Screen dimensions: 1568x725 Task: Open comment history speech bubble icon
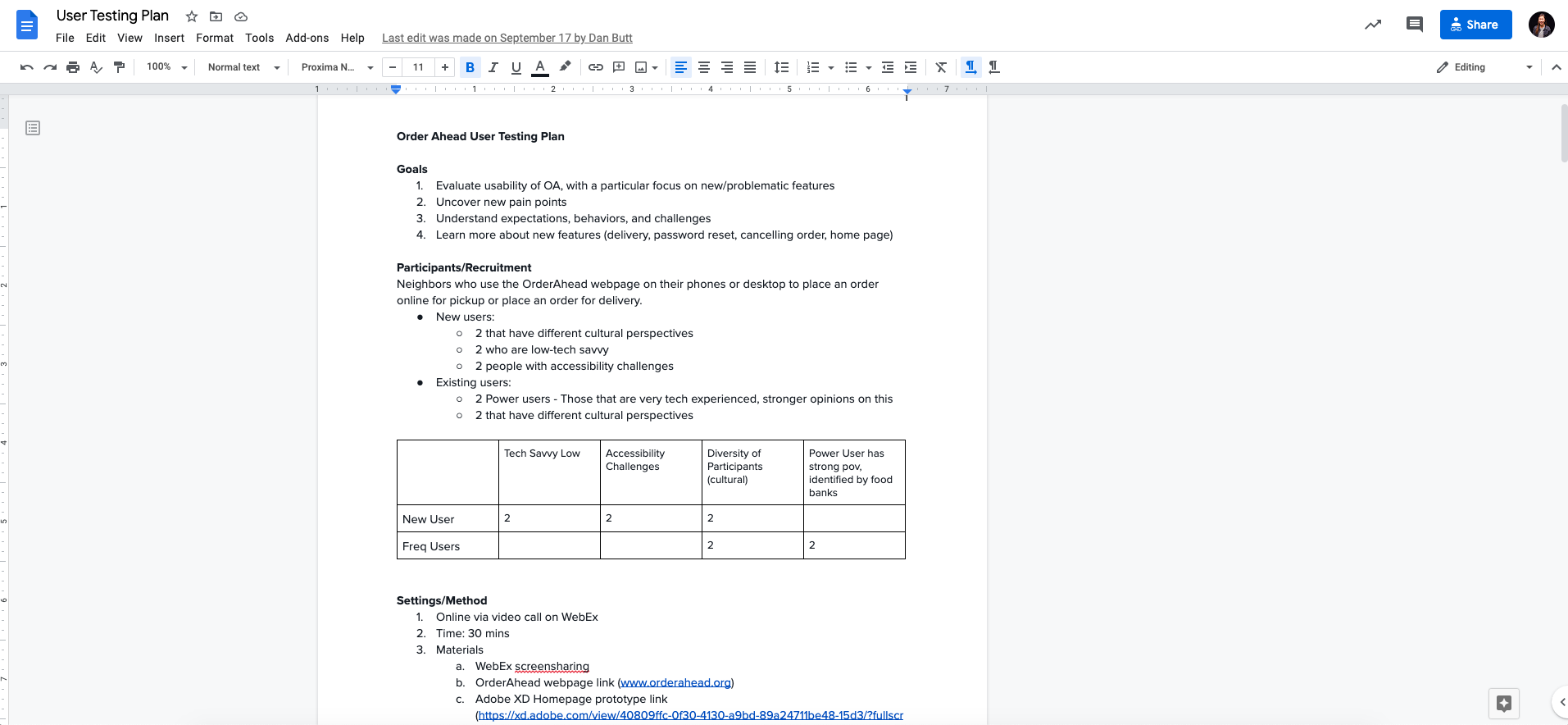click(1414, 25)
